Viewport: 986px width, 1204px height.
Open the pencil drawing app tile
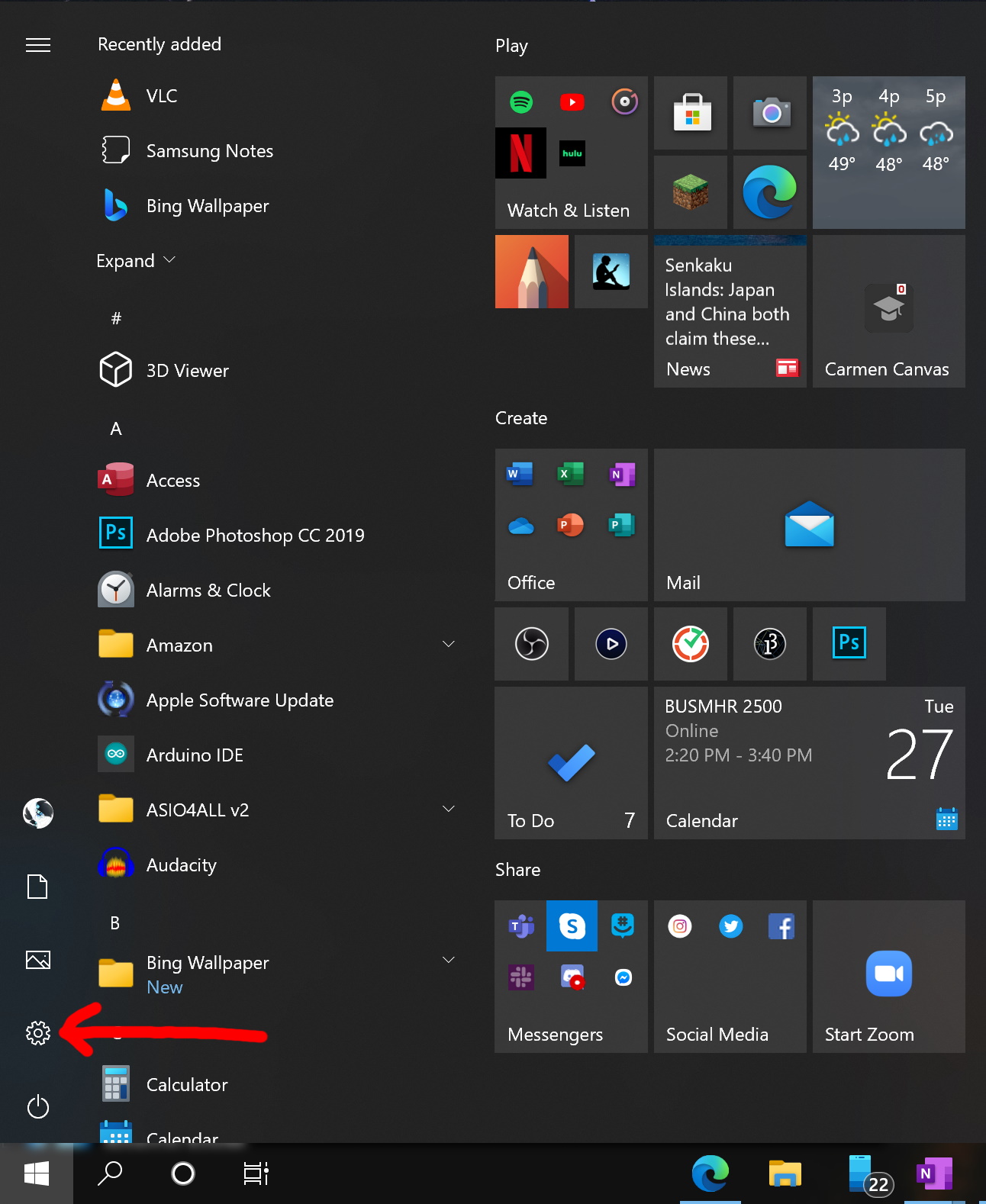click(x=532, y=272)
